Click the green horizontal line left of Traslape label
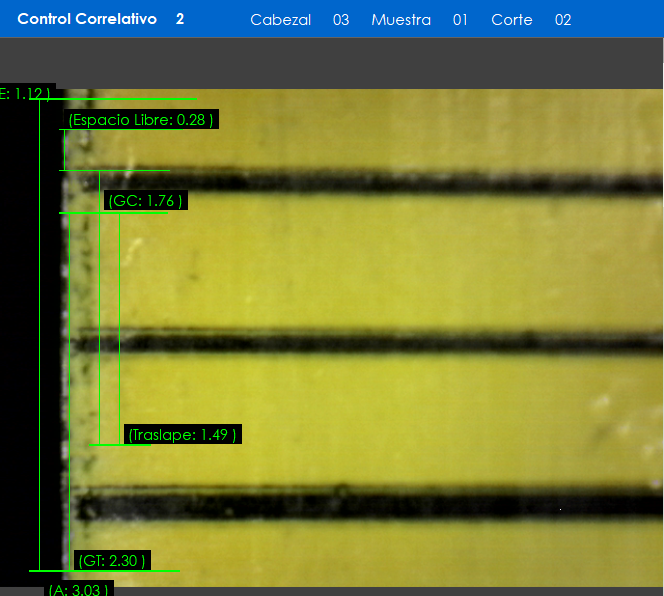 108,445
